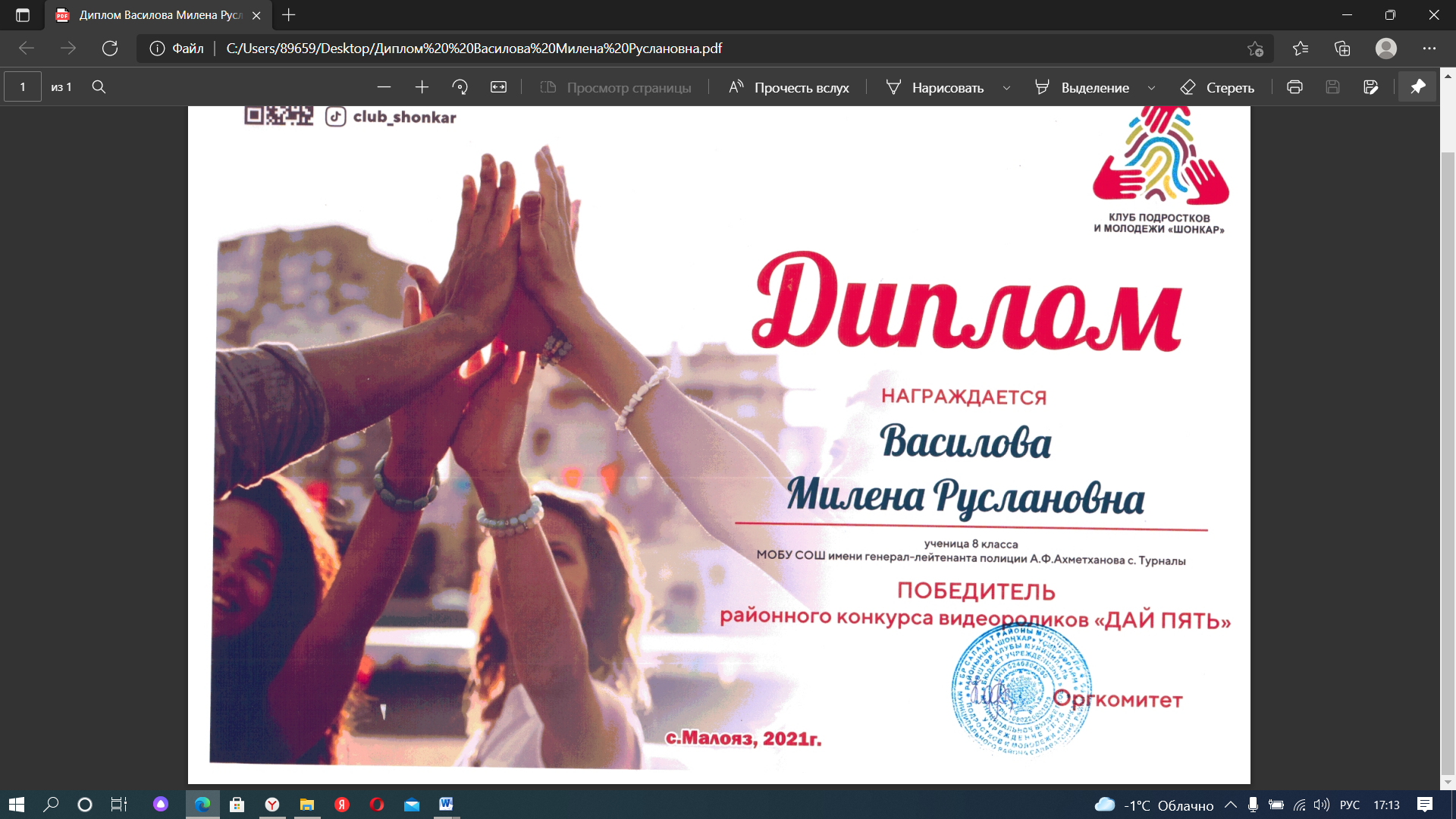Screen dimensions: 1456x819
Task: Show hidden system tray icons
Action: 1230,805
